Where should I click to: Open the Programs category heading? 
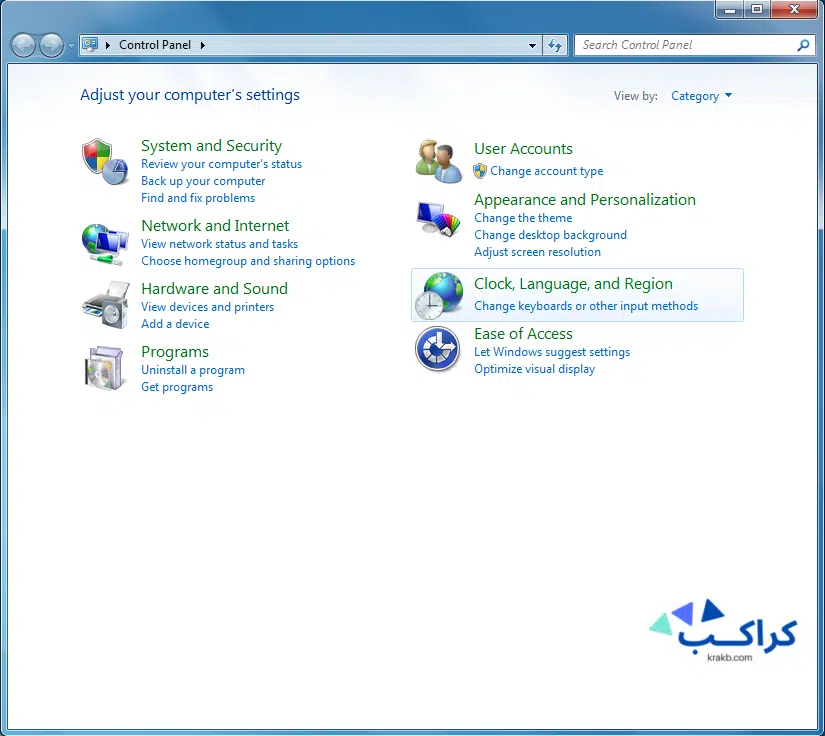pos(175,351)
